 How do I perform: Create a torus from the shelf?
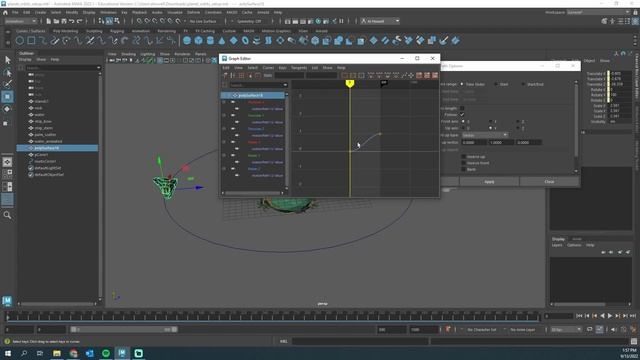click(245, 40)
